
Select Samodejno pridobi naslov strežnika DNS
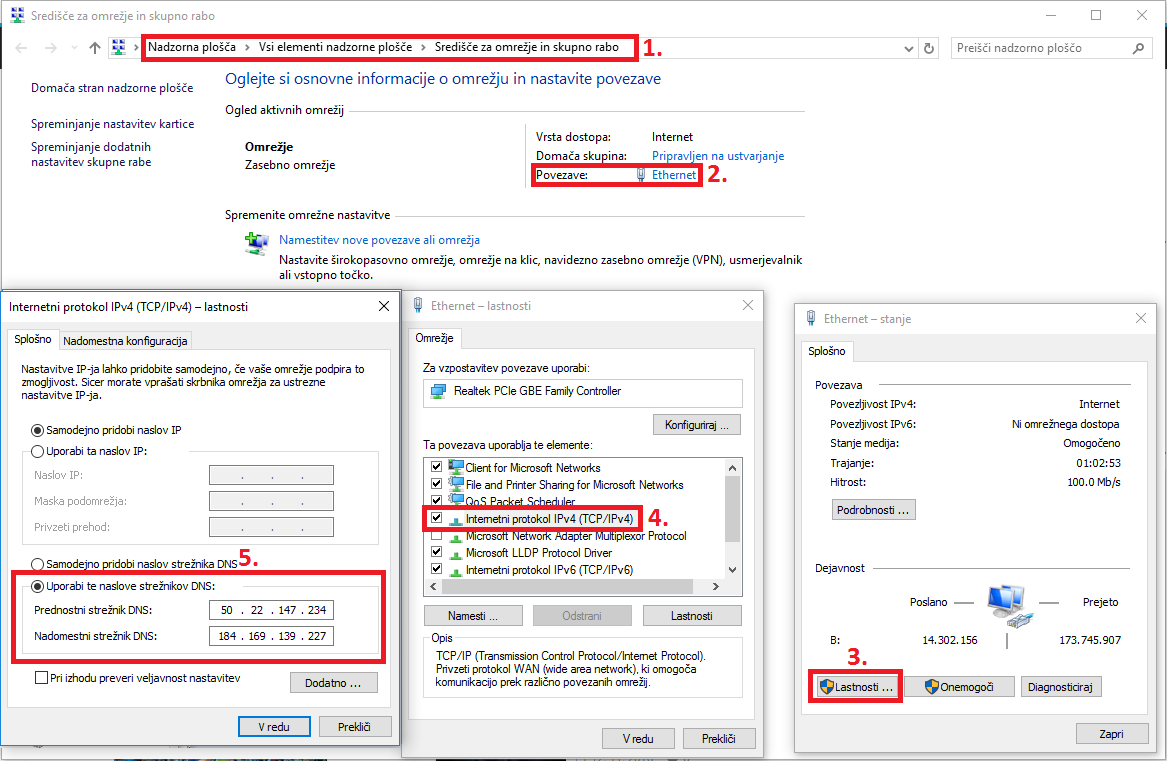click(38, 564)
